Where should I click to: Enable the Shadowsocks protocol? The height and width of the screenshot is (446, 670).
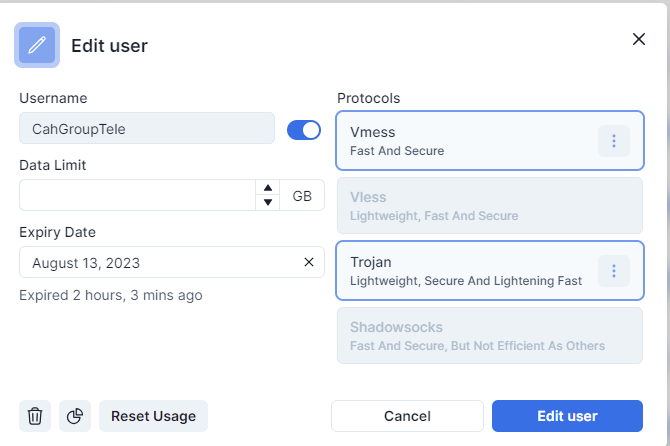pos(490,336)
